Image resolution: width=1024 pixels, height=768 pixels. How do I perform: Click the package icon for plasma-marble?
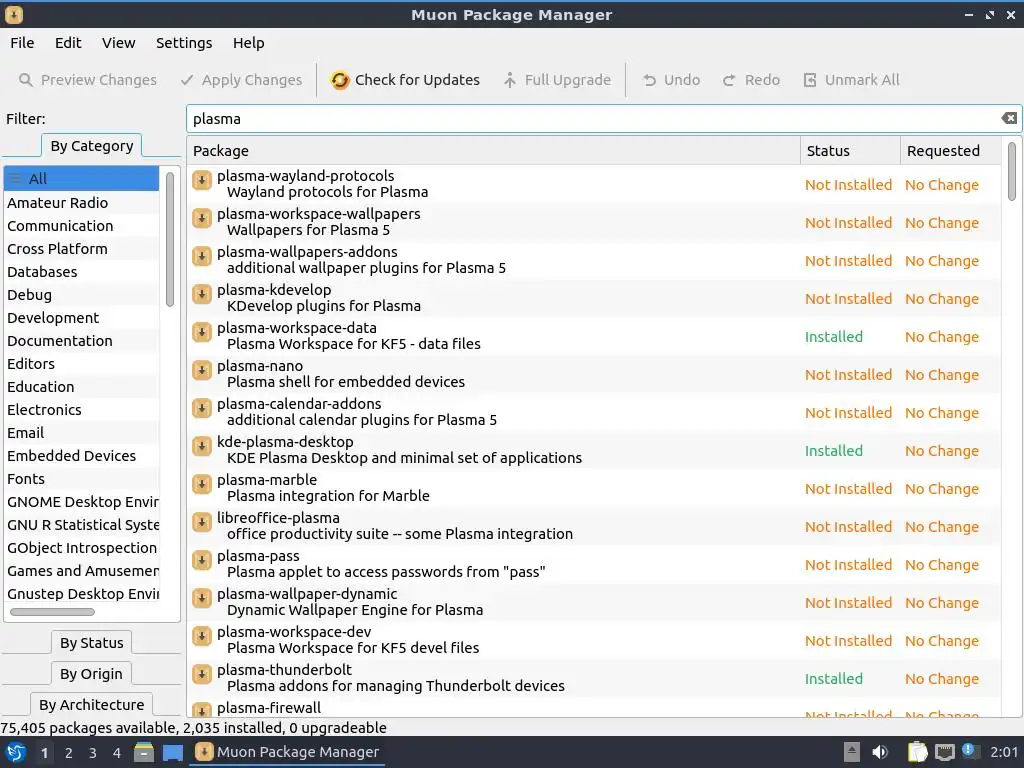coord(202,484)
